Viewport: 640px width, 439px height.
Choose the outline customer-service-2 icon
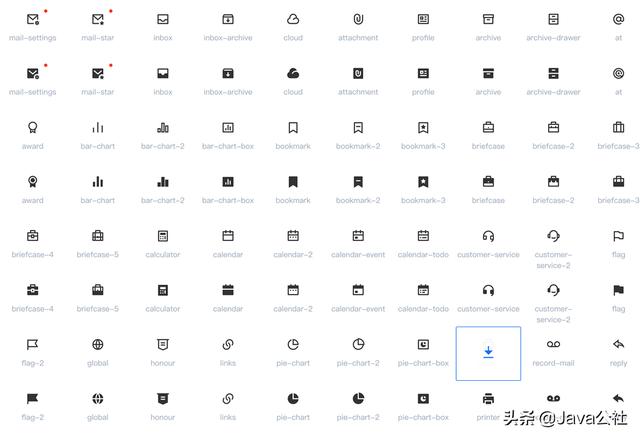pos(553,236)
